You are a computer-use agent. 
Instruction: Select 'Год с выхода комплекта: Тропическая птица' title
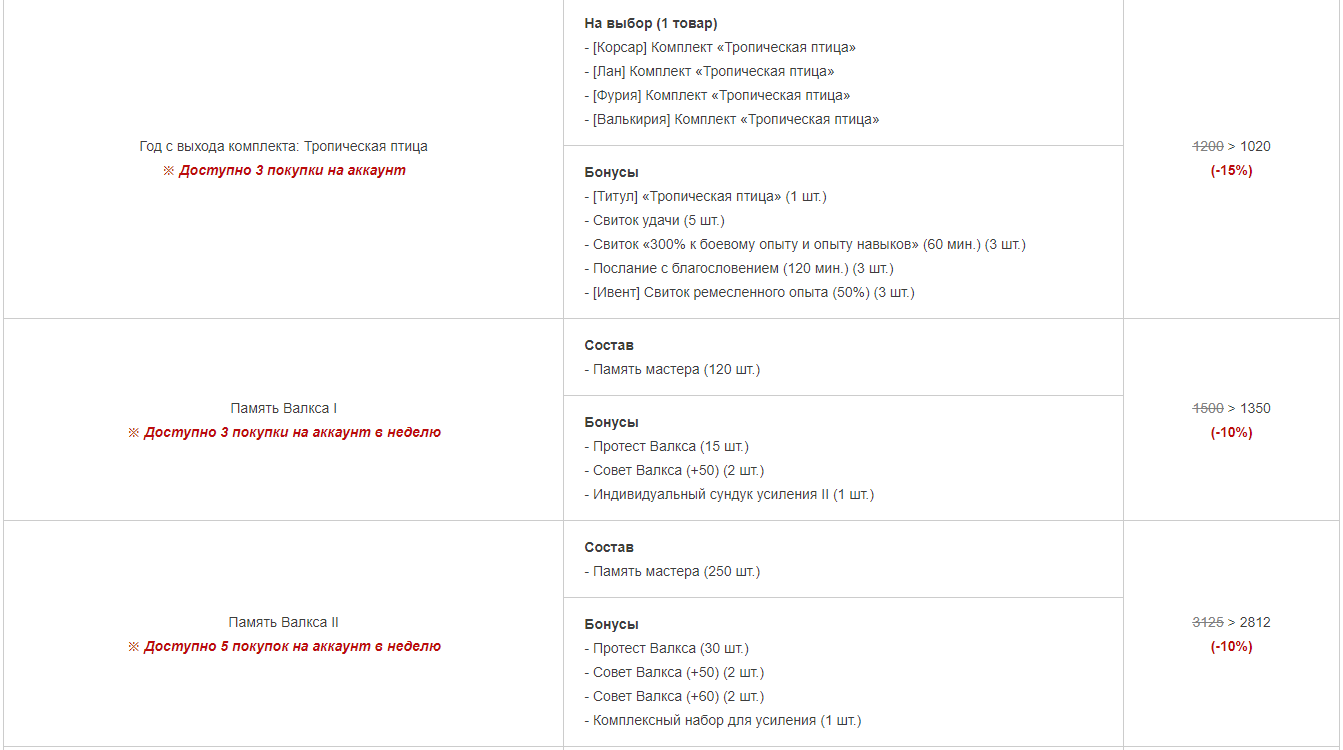283,146
